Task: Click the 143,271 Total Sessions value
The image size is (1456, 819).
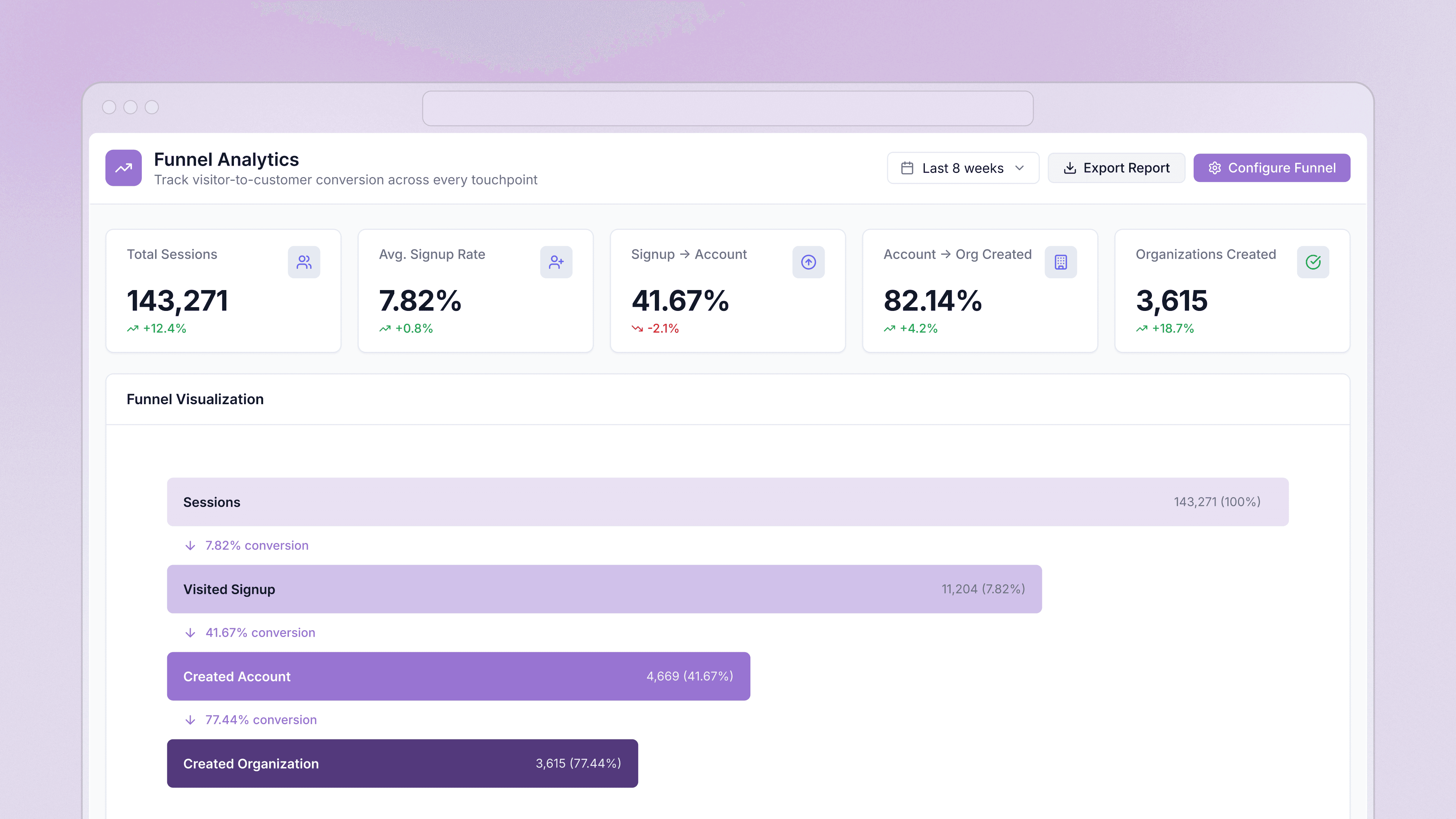Action: tap(177, 301)
